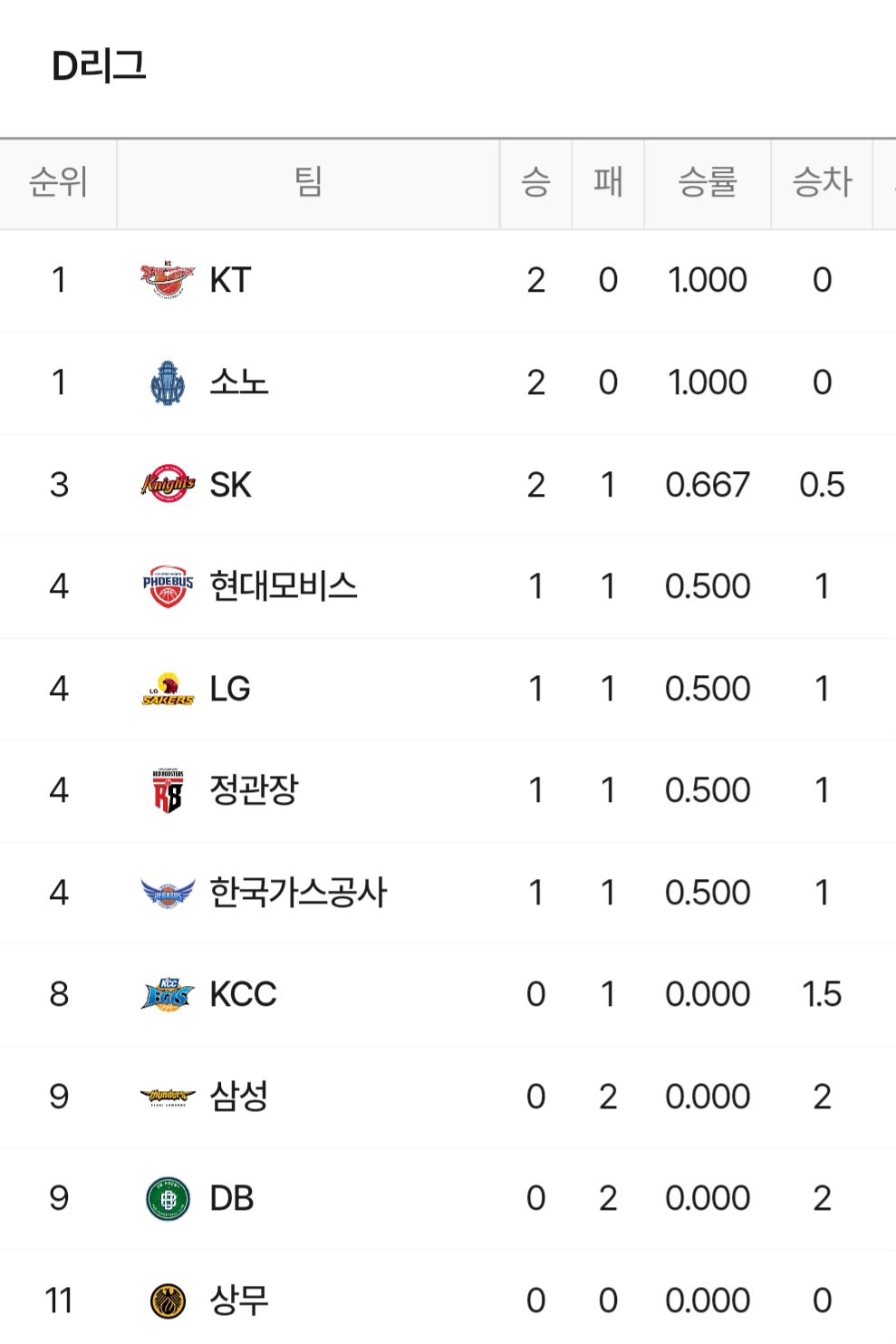Click the Sono team logo
The image size is (896, 1344).
[168, 382]
